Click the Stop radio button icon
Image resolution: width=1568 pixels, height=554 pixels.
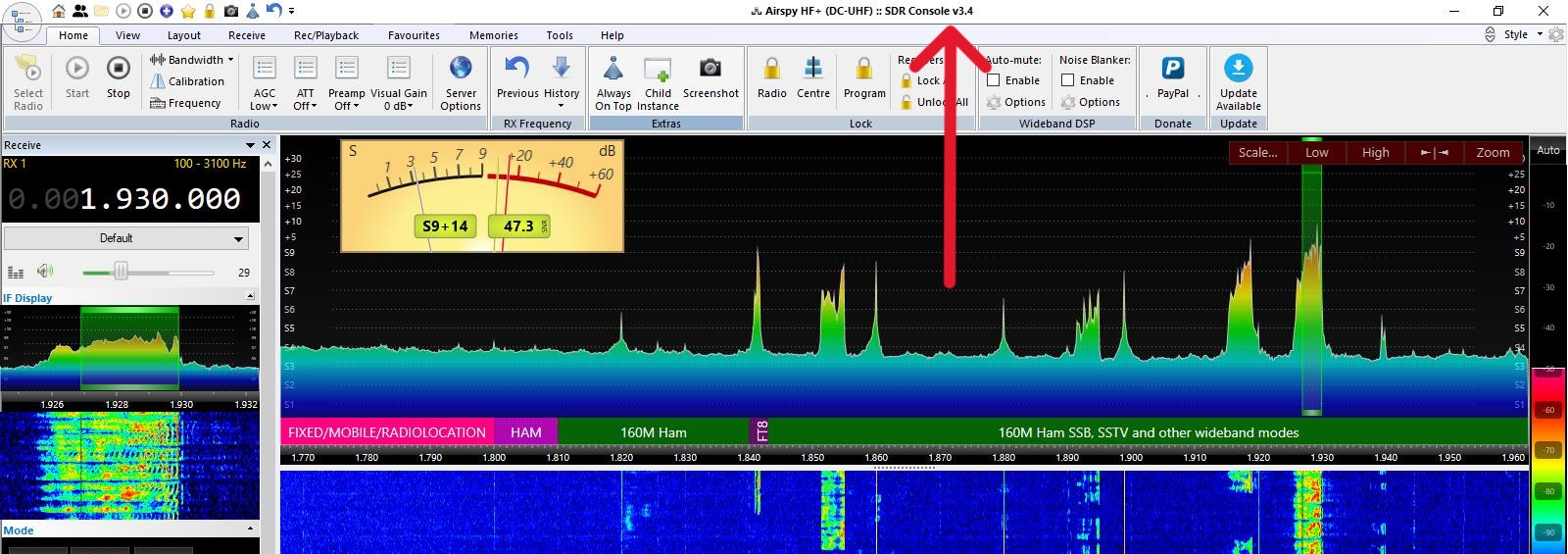pos(118,69)
